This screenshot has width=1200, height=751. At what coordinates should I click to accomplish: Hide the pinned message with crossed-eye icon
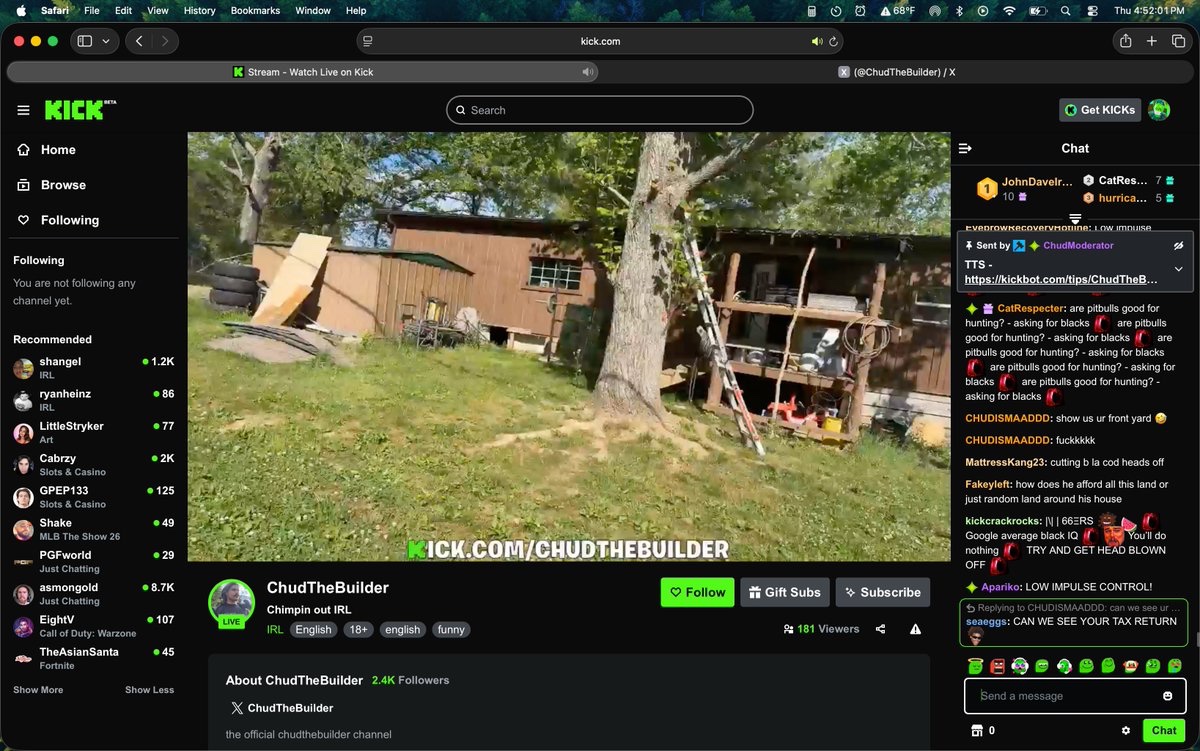point(1178,245)
